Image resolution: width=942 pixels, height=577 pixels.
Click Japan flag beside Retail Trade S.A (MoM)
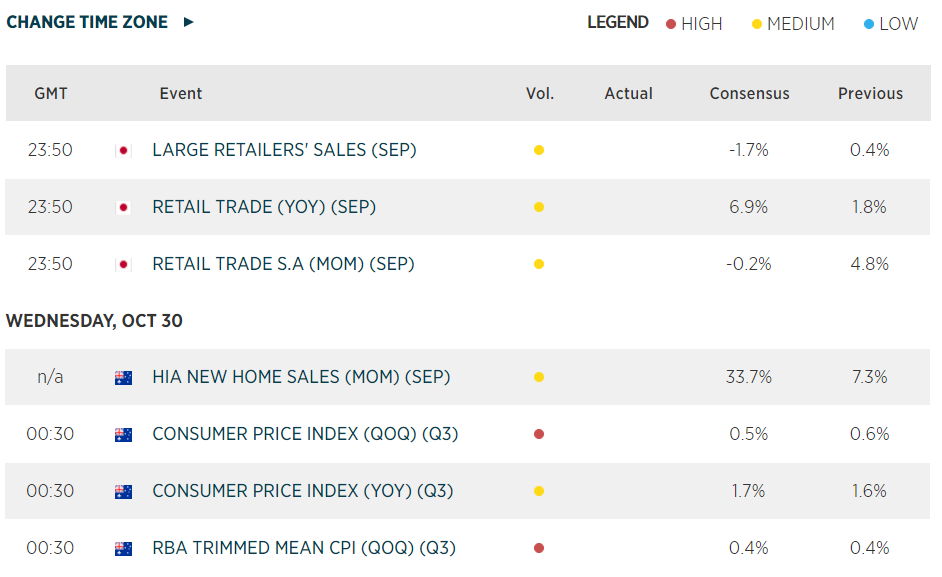(123, 265)
